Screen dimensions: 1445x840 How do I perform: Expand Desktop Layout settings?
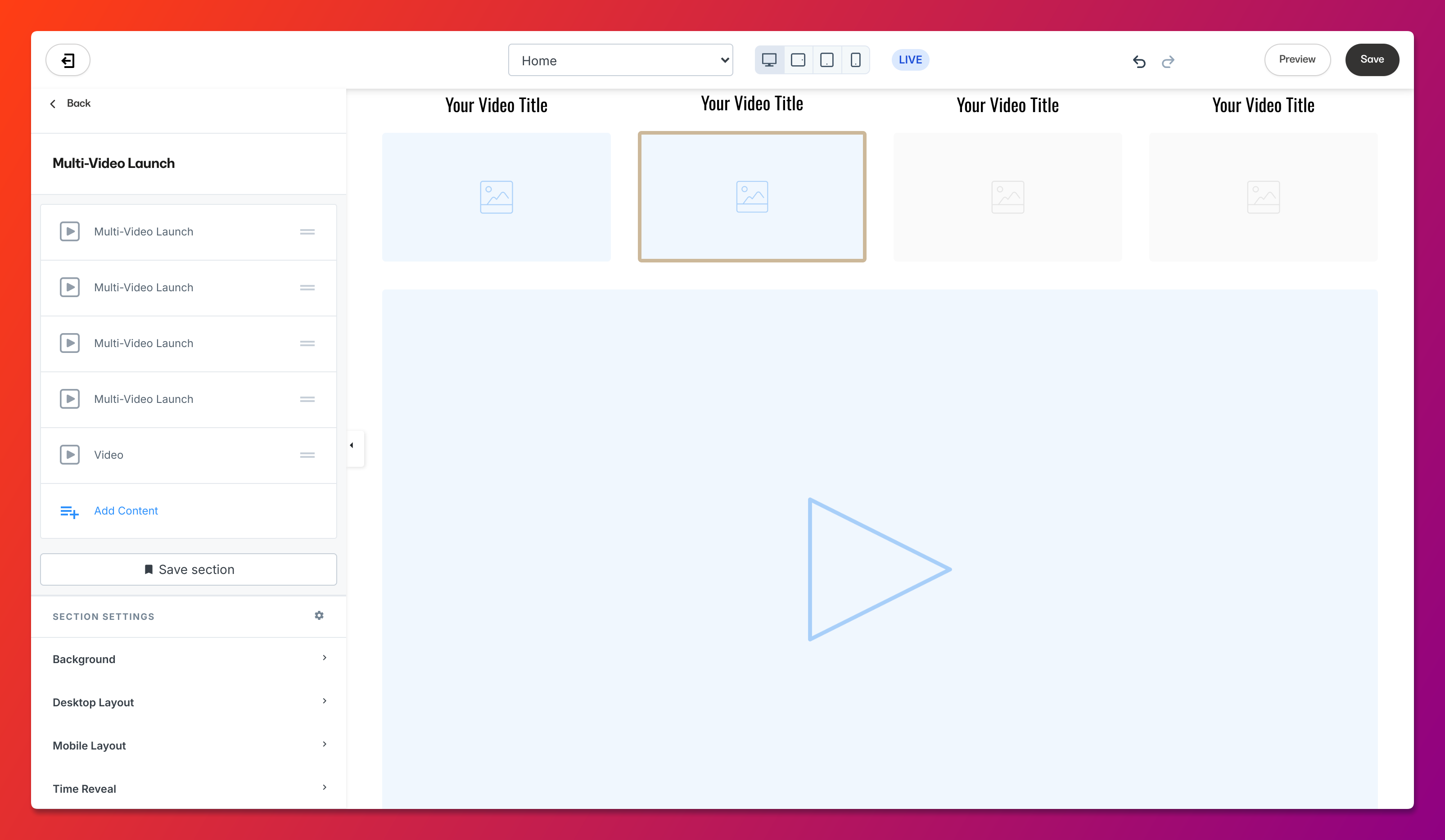188,702
